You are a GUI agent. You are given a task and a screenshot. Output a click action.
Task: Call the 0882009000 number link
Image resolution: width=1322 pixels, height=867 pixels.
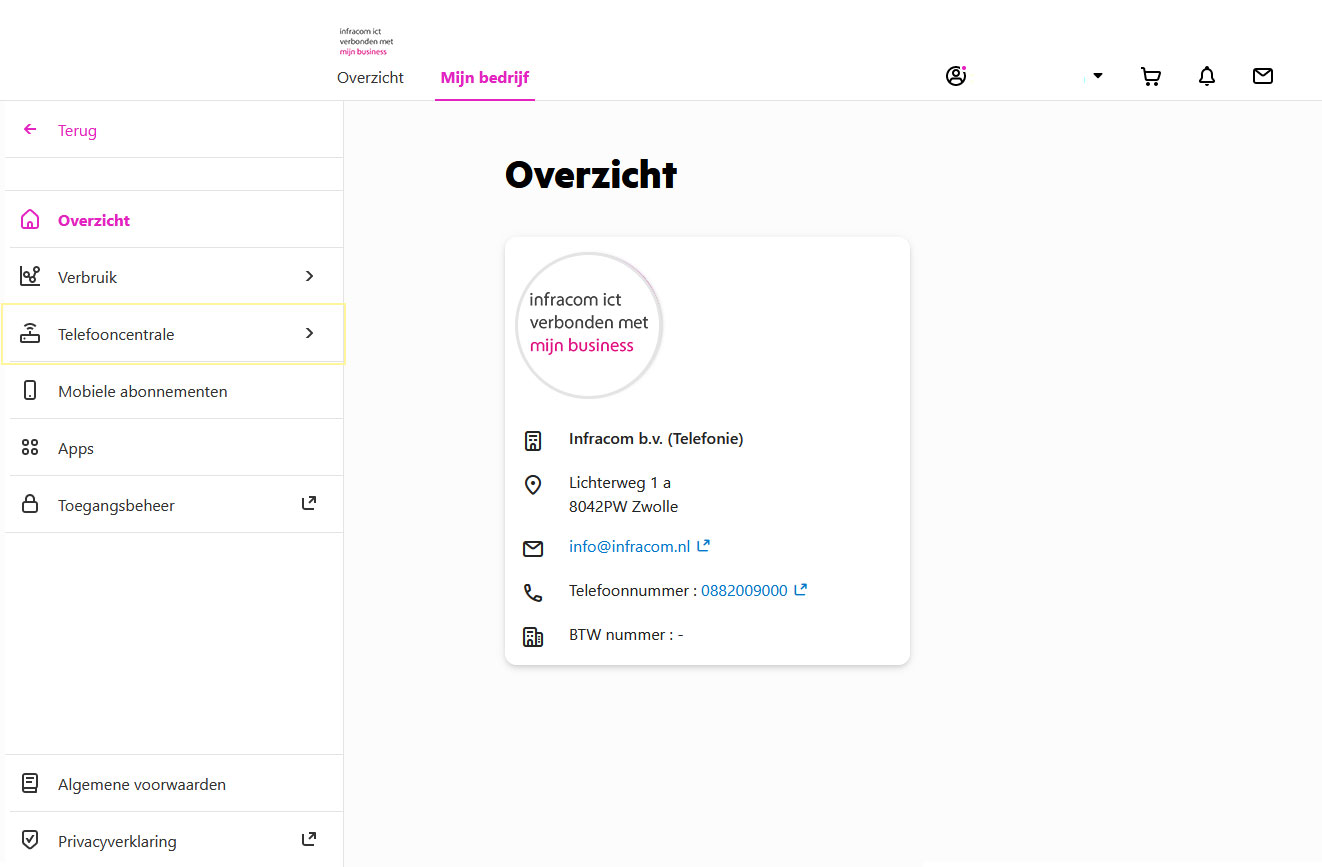744,590
